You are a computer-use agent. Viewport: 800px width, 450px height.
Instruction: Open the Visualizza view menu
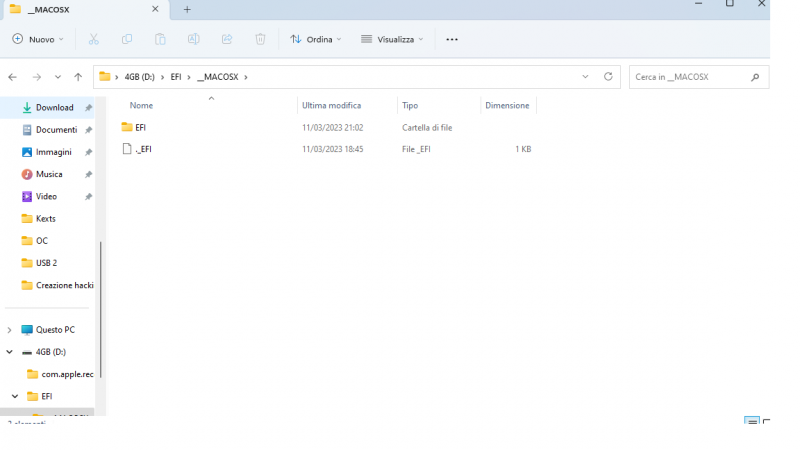pyautogui.click(x=392, y=39)
